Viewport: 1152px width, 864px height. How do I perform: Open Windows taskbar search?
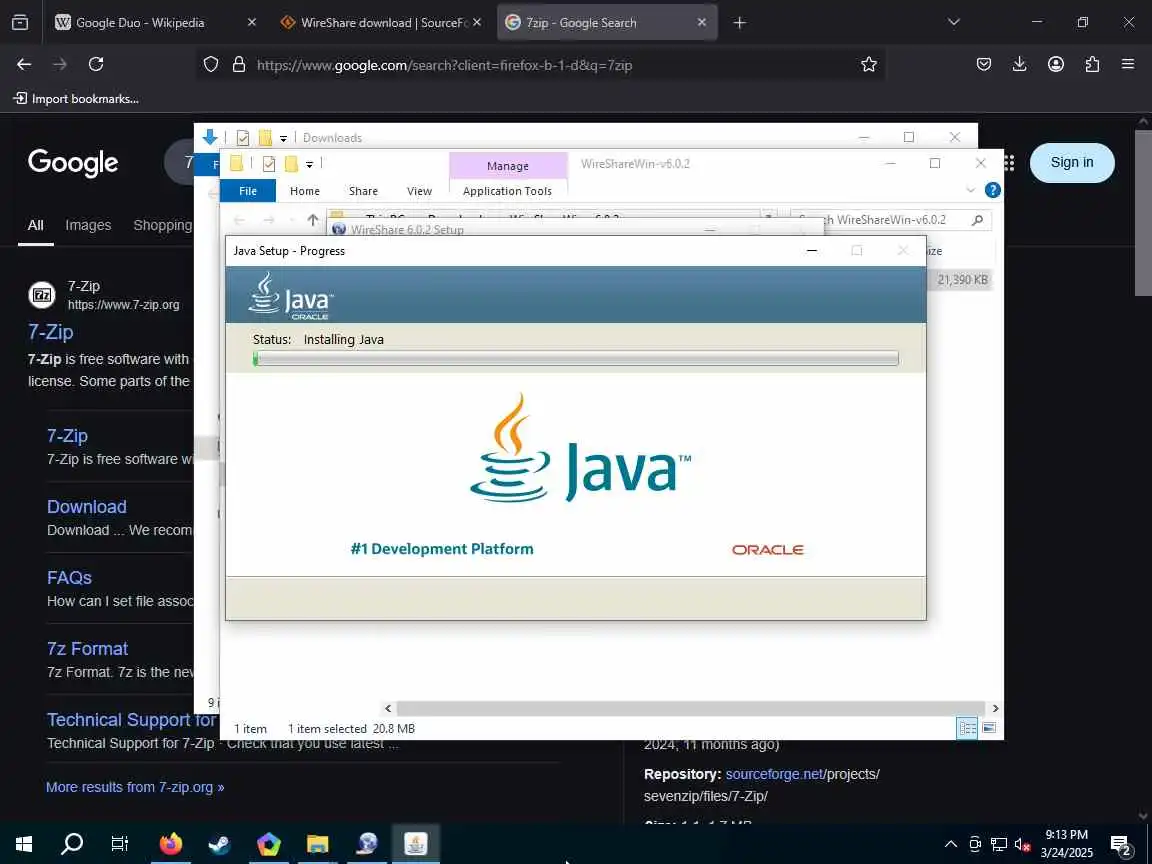71,843
